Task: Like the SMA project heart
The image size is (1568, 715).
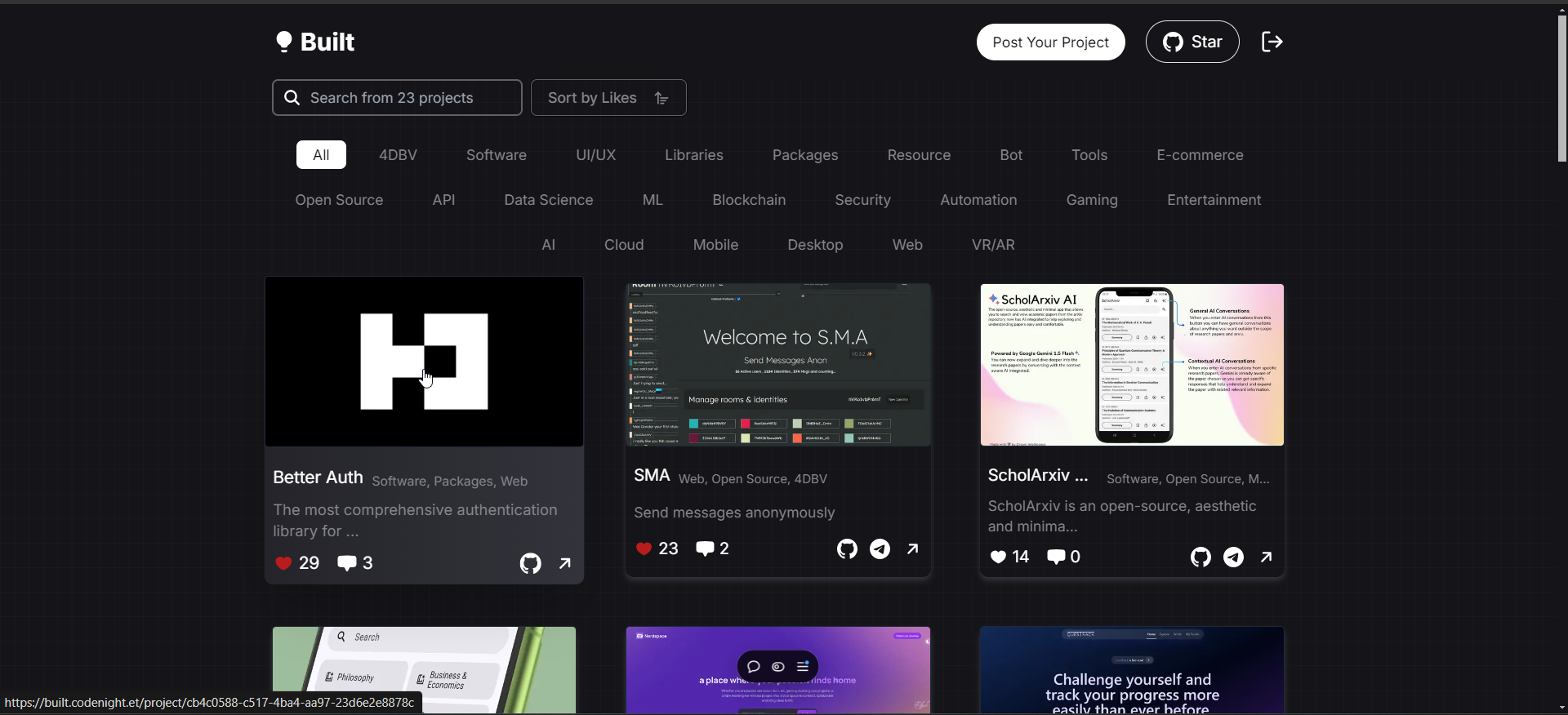Action: click(x=644, y=548)
